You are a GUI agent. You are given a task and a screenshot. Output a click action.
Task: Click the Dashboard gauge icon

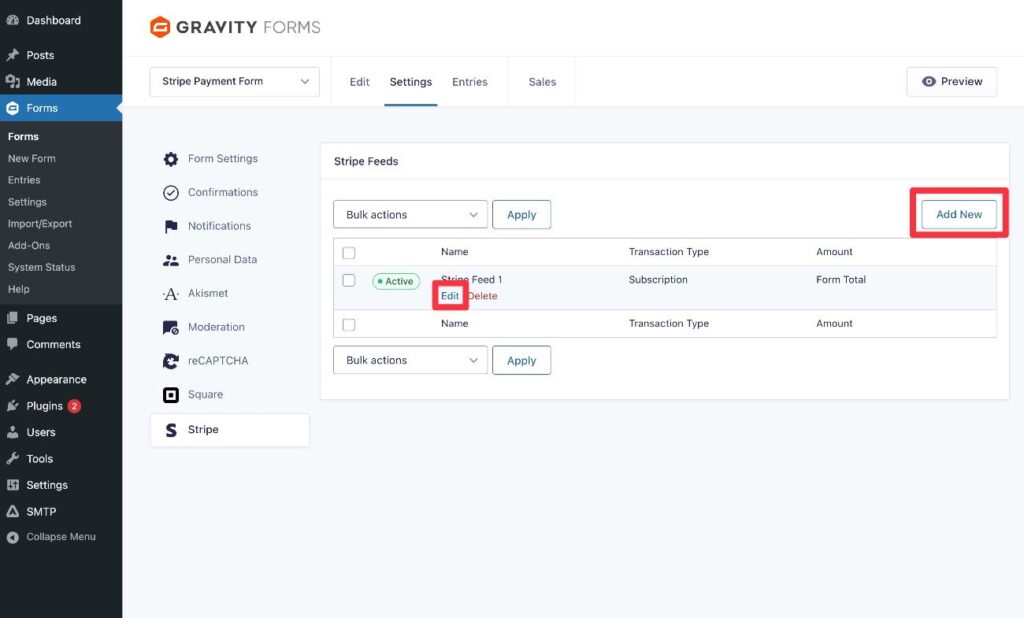coord(12,20)
